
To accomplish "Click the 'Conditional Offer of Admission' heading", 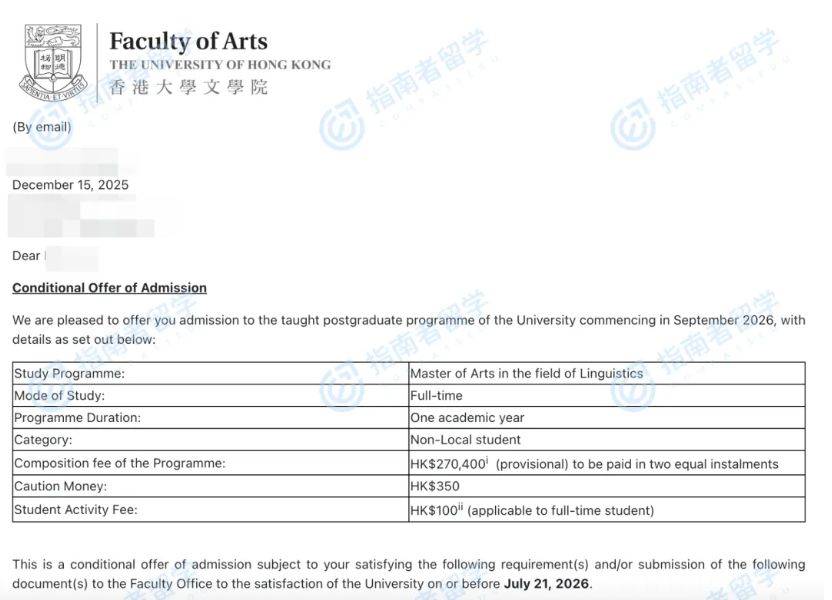I will click(x=109, y=288).
